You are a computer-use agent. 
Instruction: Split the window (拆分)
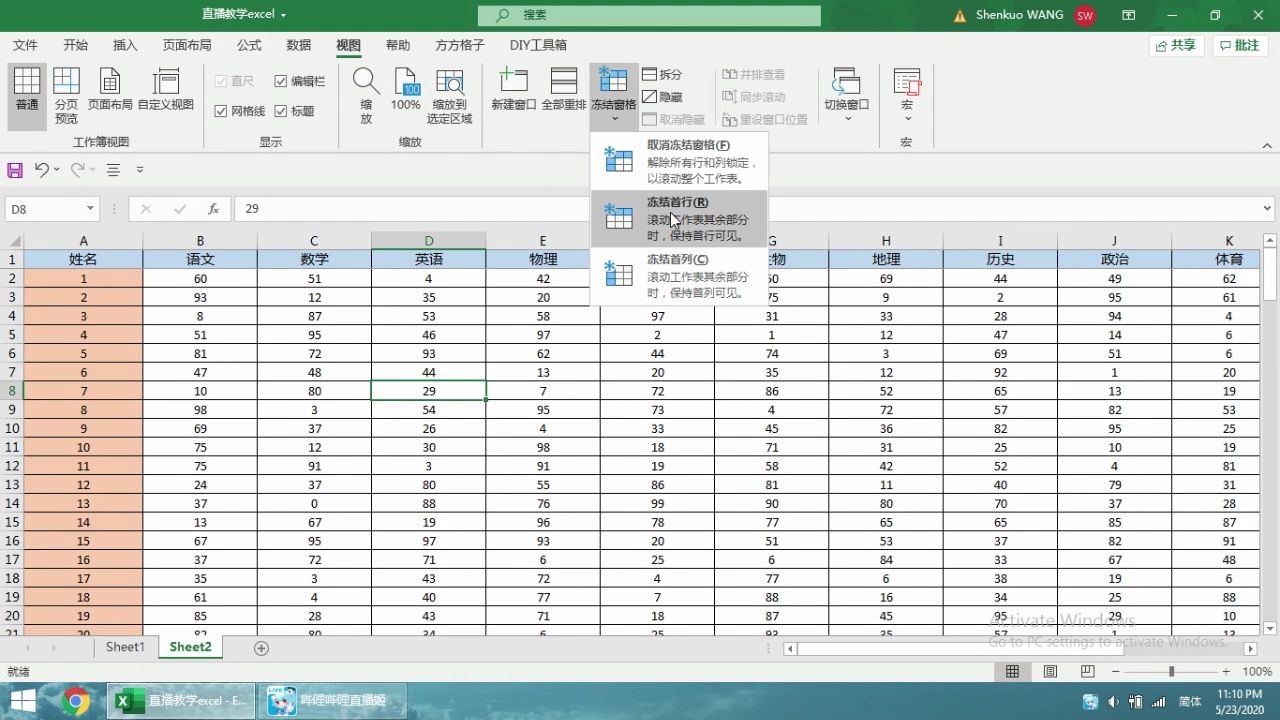click(x=662, y=74)
